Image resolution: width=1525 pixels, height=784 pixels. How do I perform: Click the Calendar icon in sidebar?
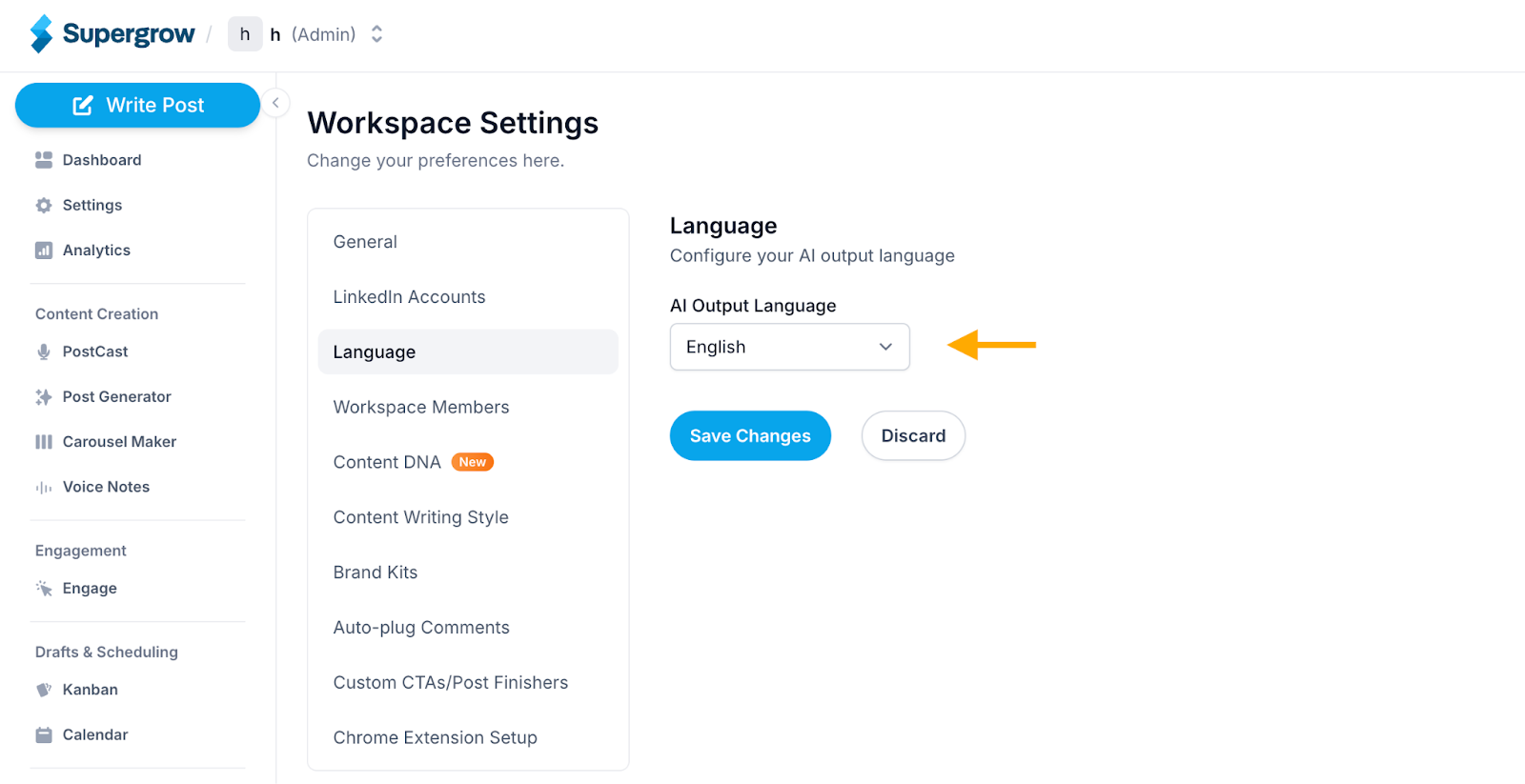(x=44, y=734)
